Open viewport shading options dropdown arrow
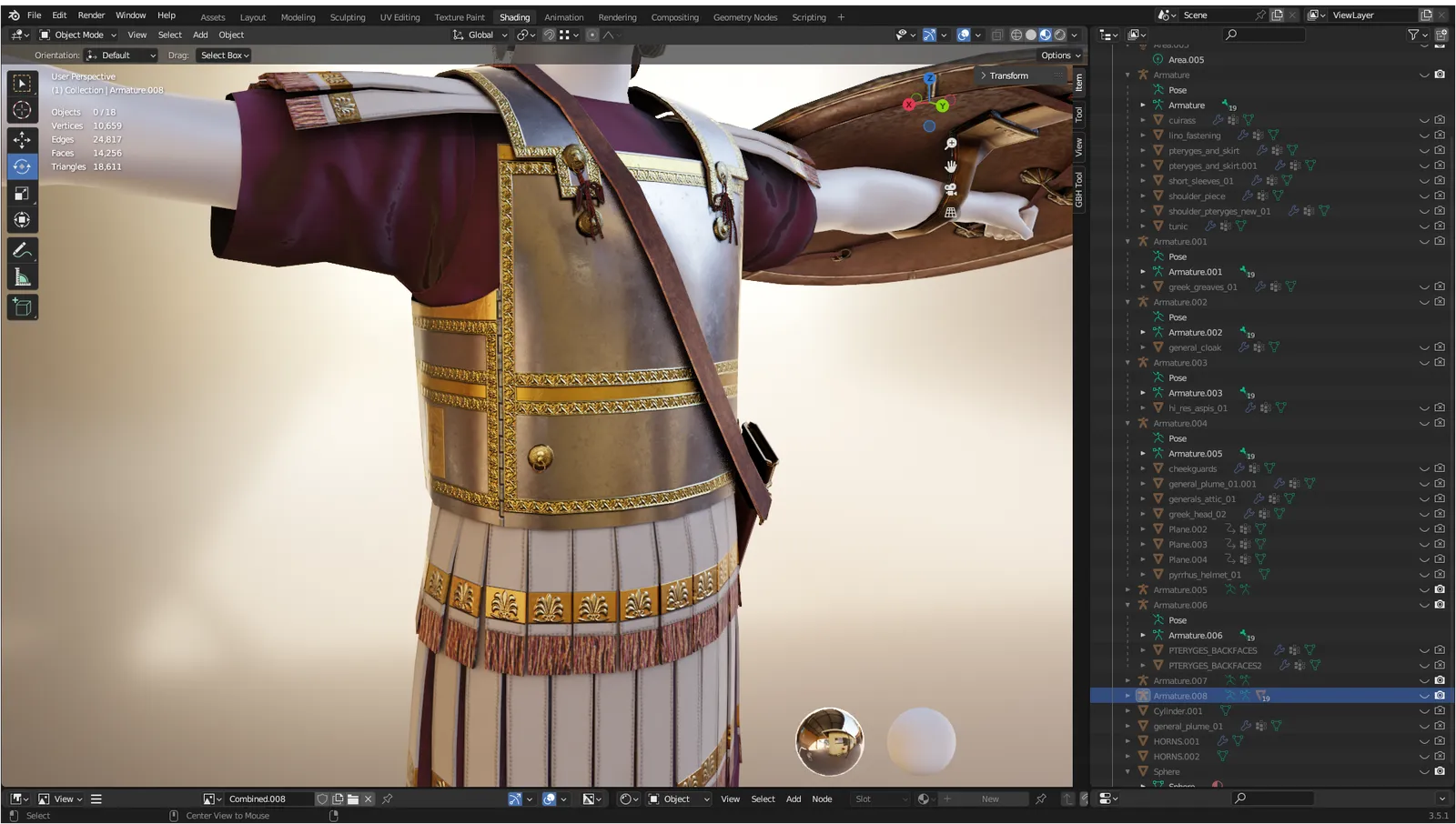The height and width of the screenshot is (824, 1456). pyautogui.click(x=1075, y=35)
